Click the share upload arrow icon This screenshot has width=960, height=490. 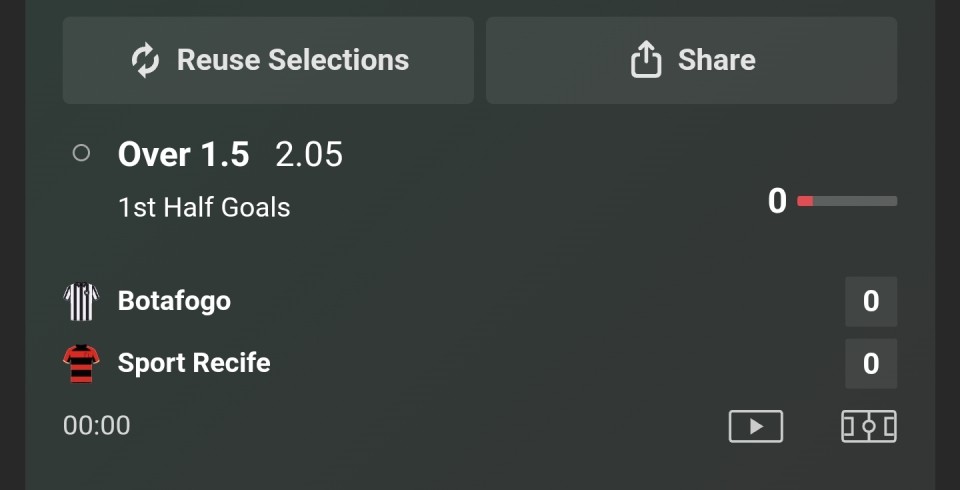pos(646,61)
